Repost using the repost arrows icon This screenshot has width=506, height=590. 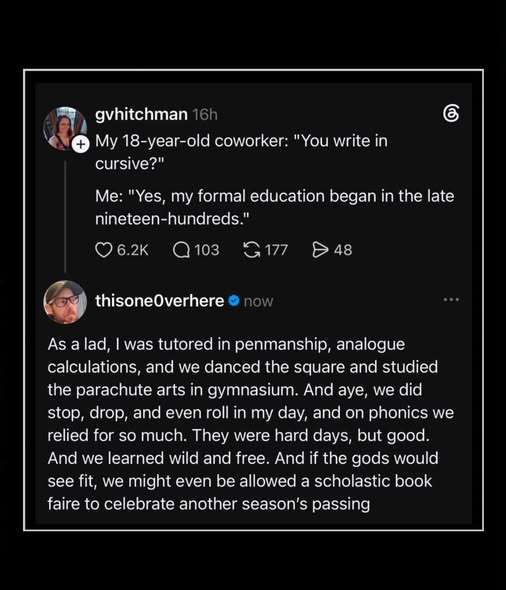pos(252,250)
